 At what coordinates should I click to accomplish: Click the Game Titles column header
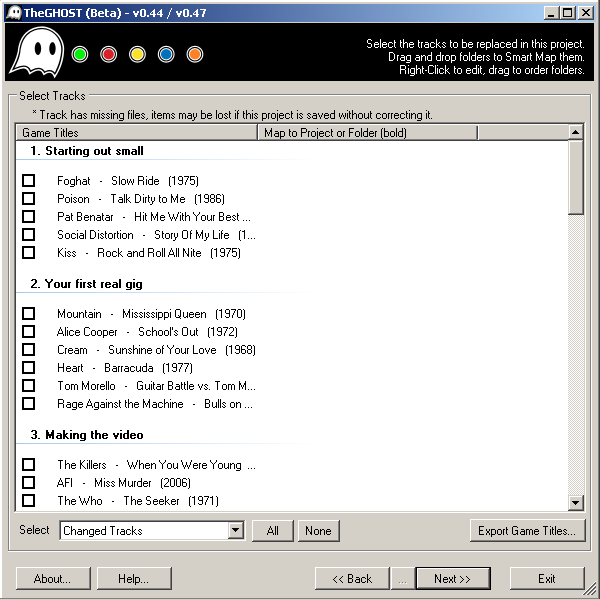point(137,133)
